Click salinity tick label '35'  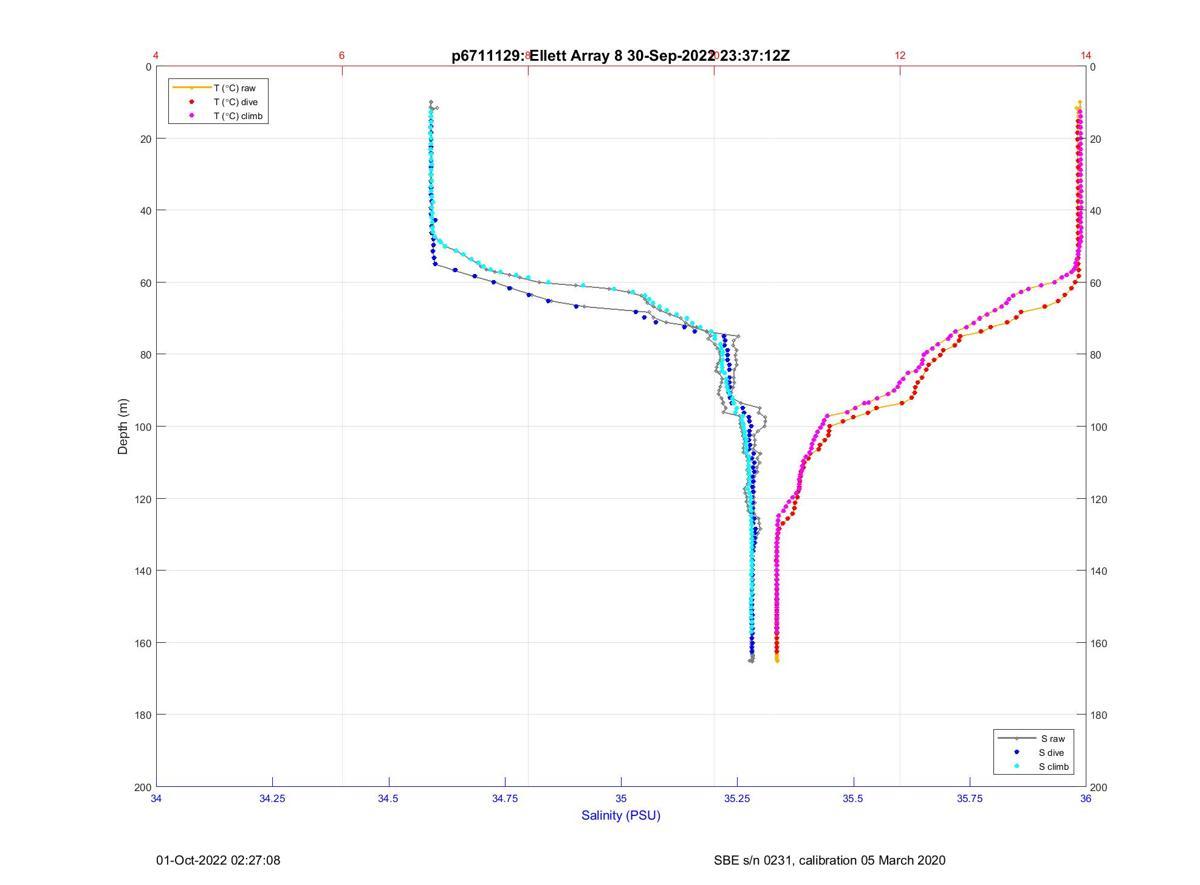pos(621,798)
